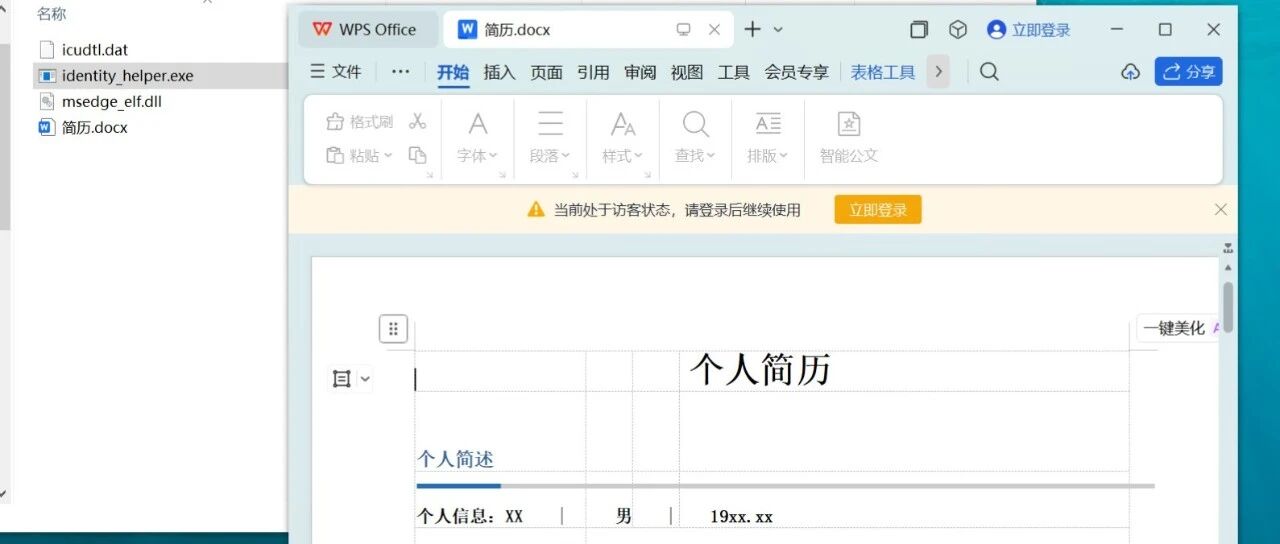The width and height of the screenshot is (1280, 544).
Task: Open the dropdown arrow beside the new tab plus
Action: (x=778, y=30)
